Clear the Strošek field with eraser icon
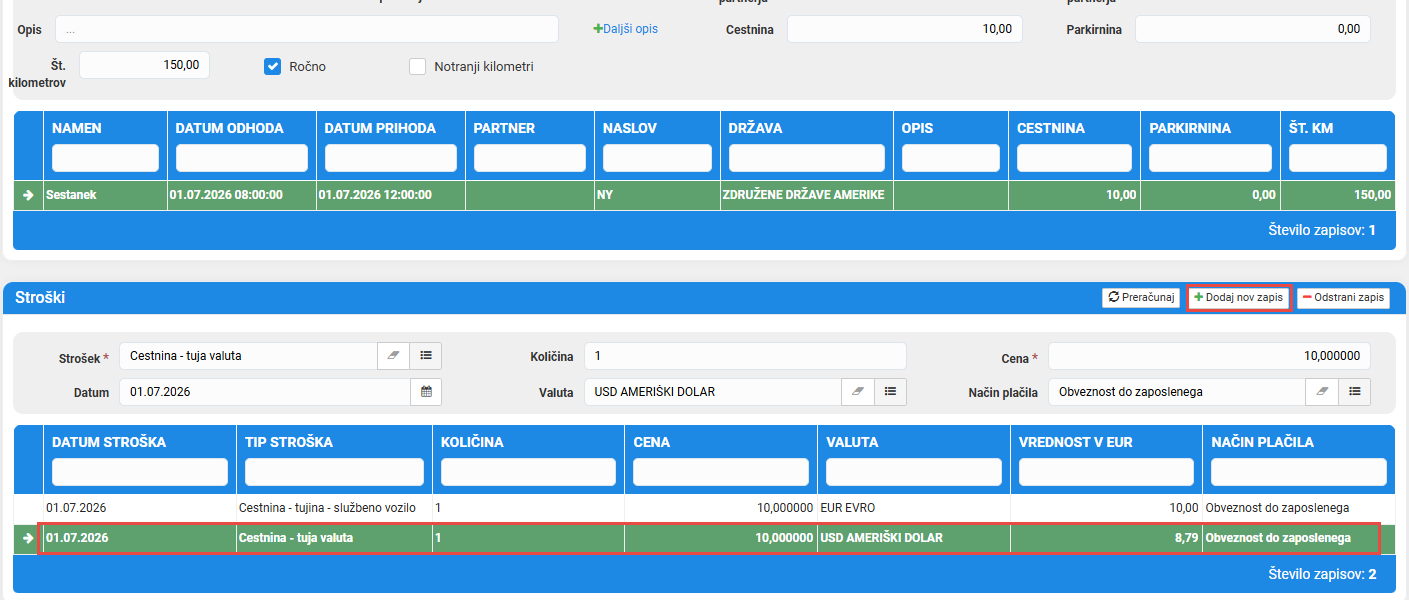 (x=393, y=355)
